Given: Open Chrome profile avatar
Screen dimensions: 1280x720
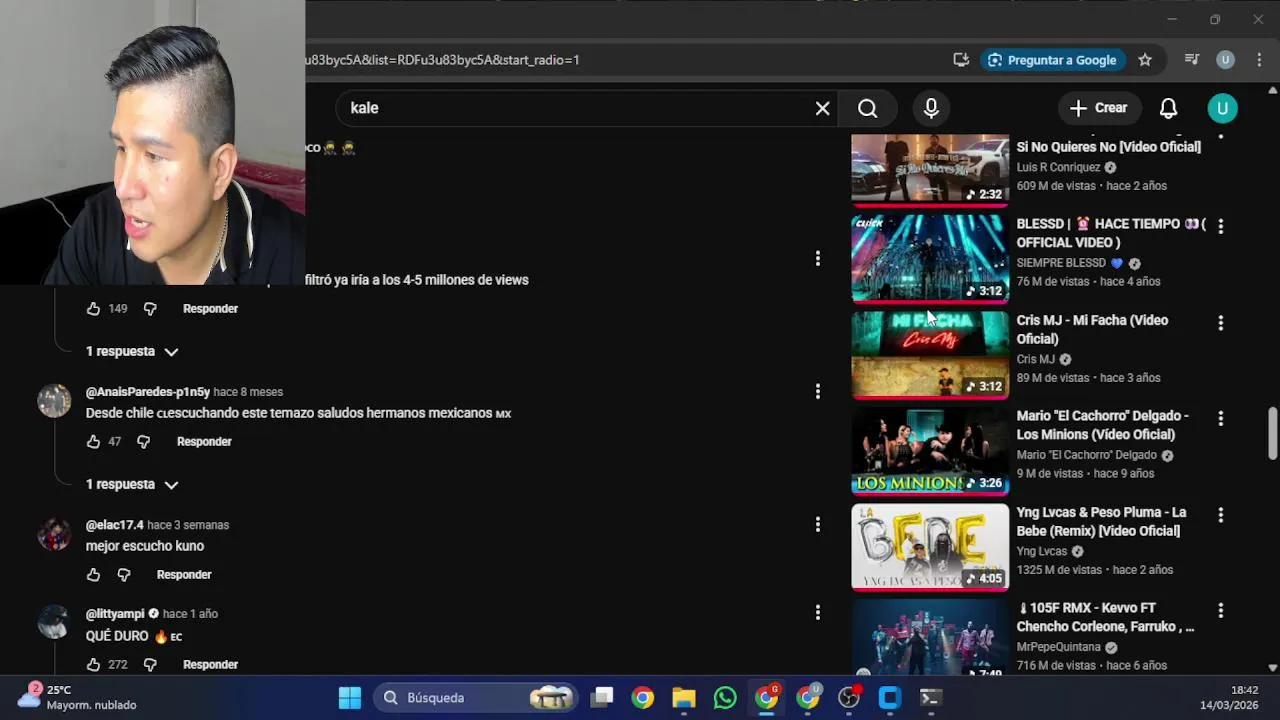Looking at the screenshot, I should pos(1225,60).
